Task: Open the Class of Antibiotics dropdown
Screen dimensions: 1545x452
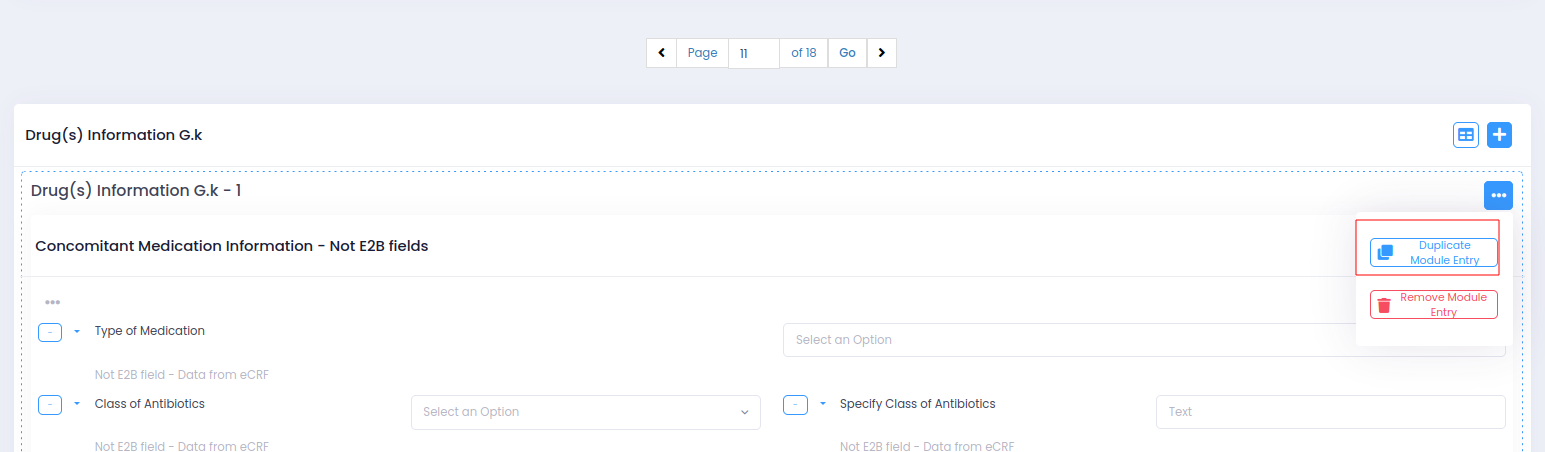Action: click(585, 412)
